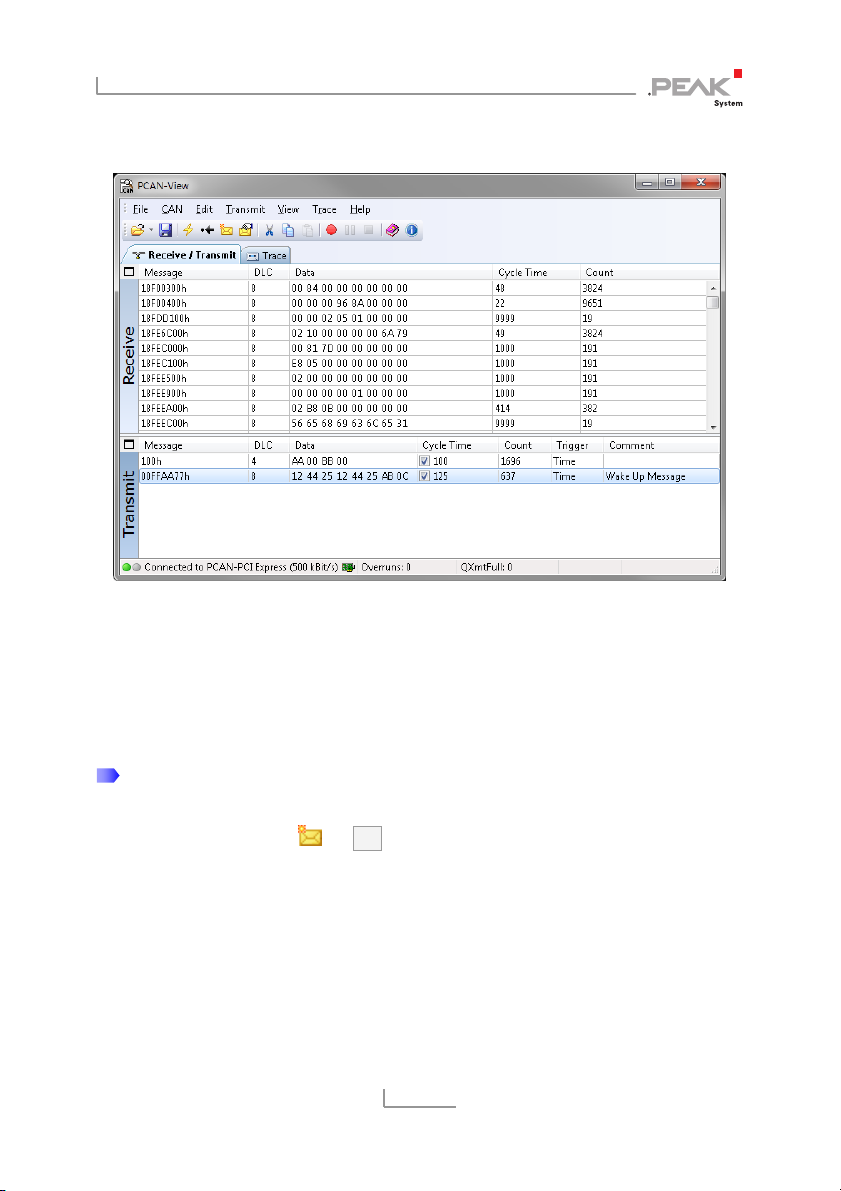Show About info with blue i icon
Screen dimensions: 841x1191
click(412, 230)
